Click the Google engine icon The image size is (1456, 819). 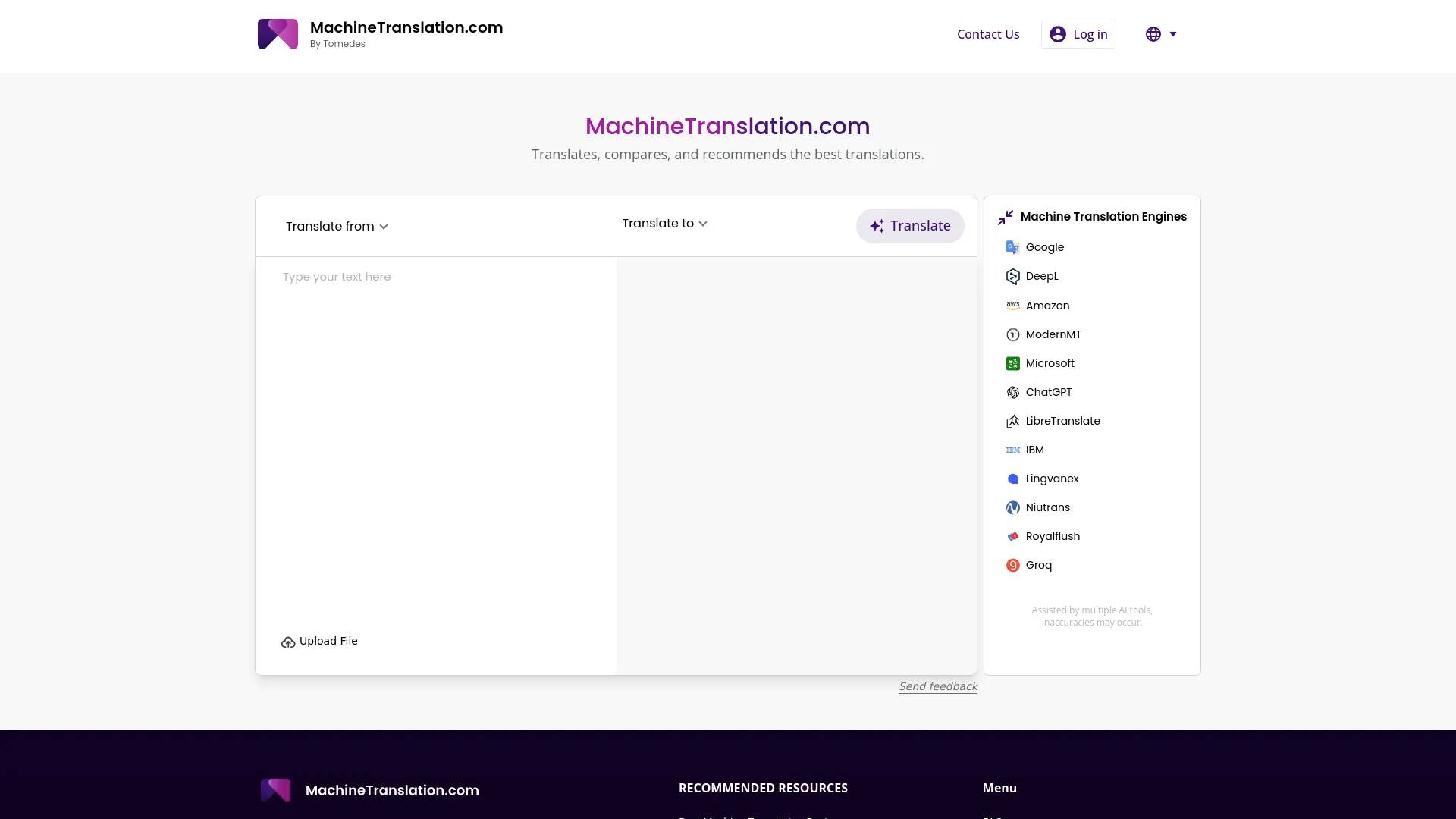tap(1012, 247)
